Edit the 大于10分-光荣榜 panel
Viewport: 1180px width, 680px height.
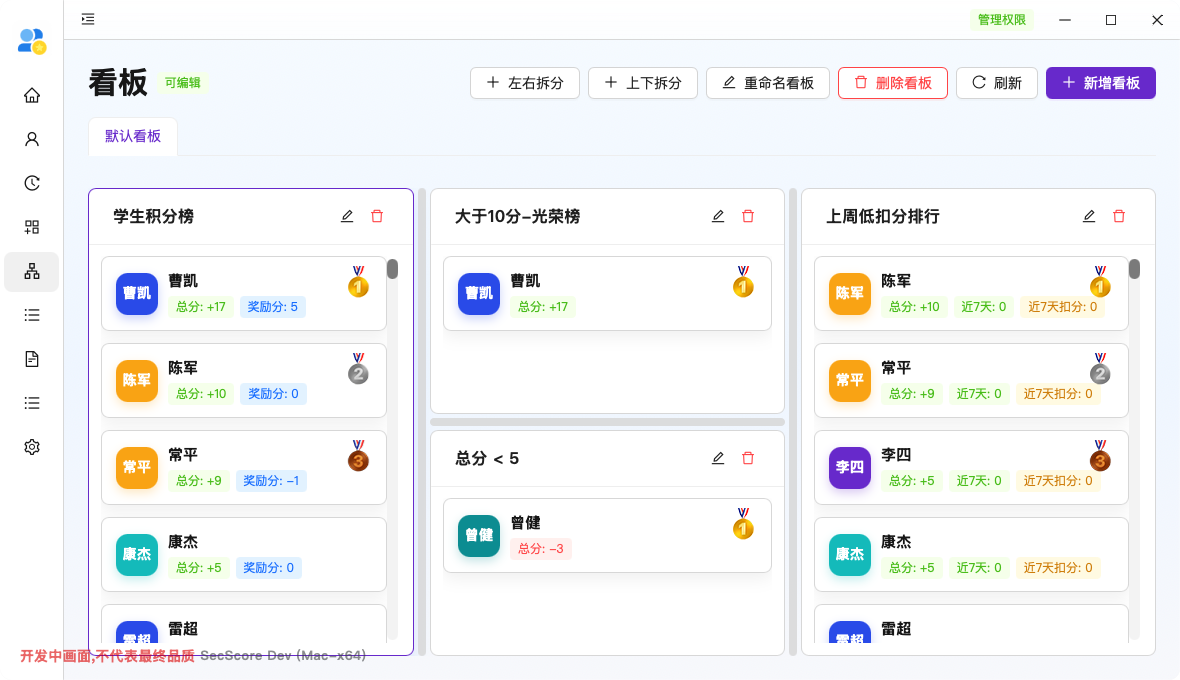tap(718, 216)
